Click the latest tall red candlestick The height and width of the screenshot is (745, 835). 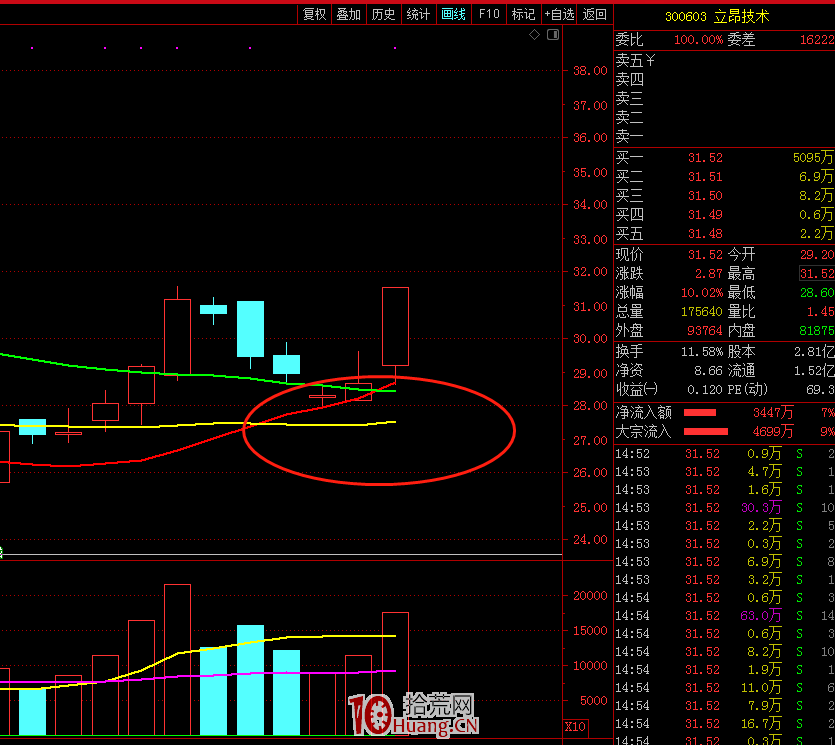[x=395, y=326]
